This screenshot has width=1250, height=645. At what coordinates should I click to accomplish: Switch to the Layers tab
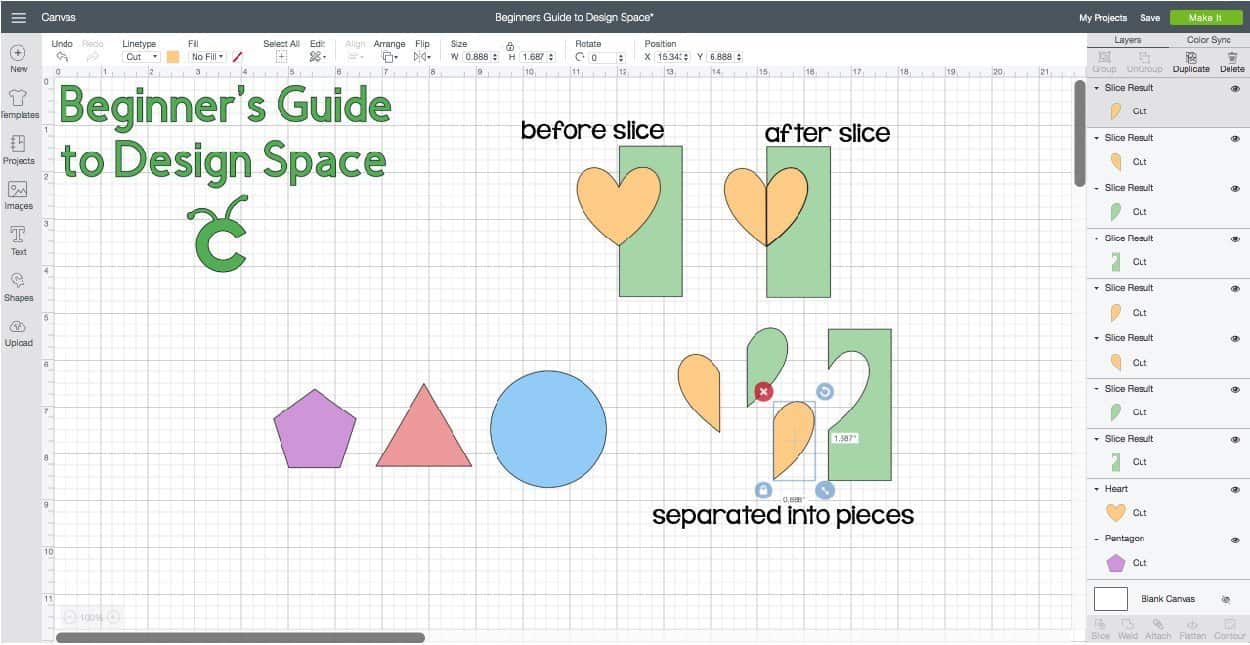pos(1127,40)
